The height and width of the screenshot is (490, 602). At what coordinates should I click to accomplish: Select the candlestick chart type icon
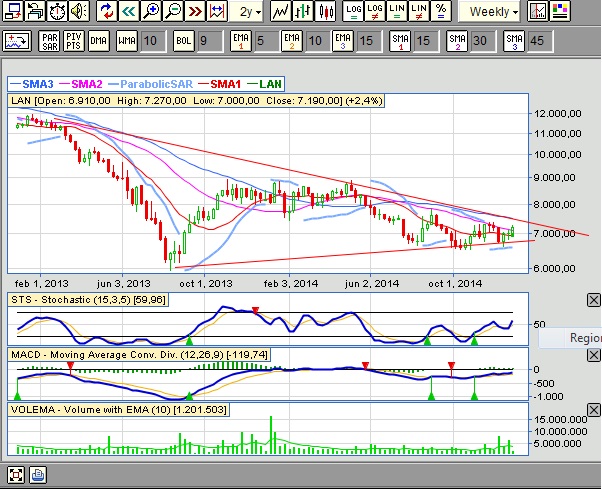tap(325, 12)
